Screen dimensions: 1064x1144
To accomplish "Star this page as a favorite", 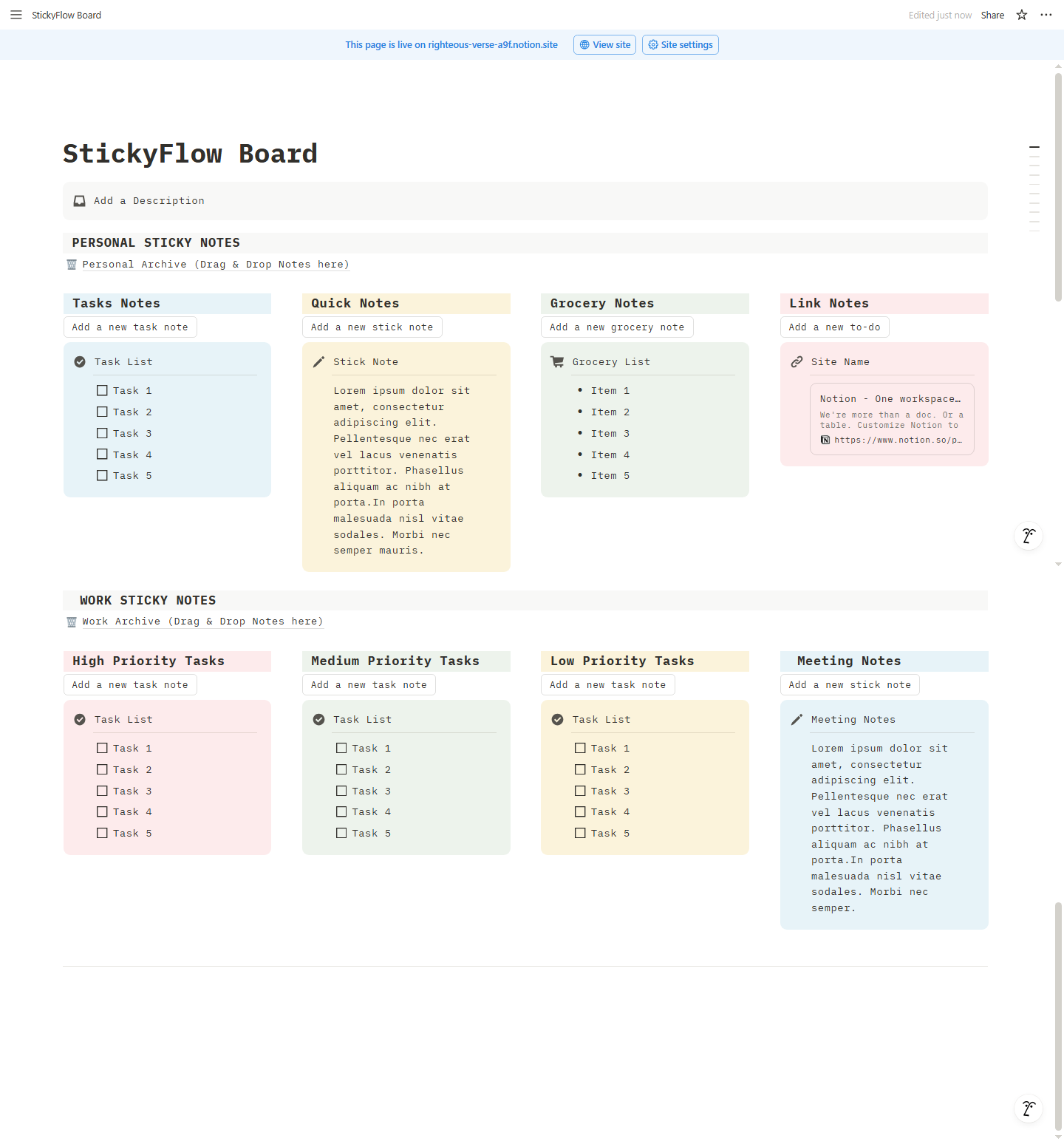I will tap(1022, 15).
